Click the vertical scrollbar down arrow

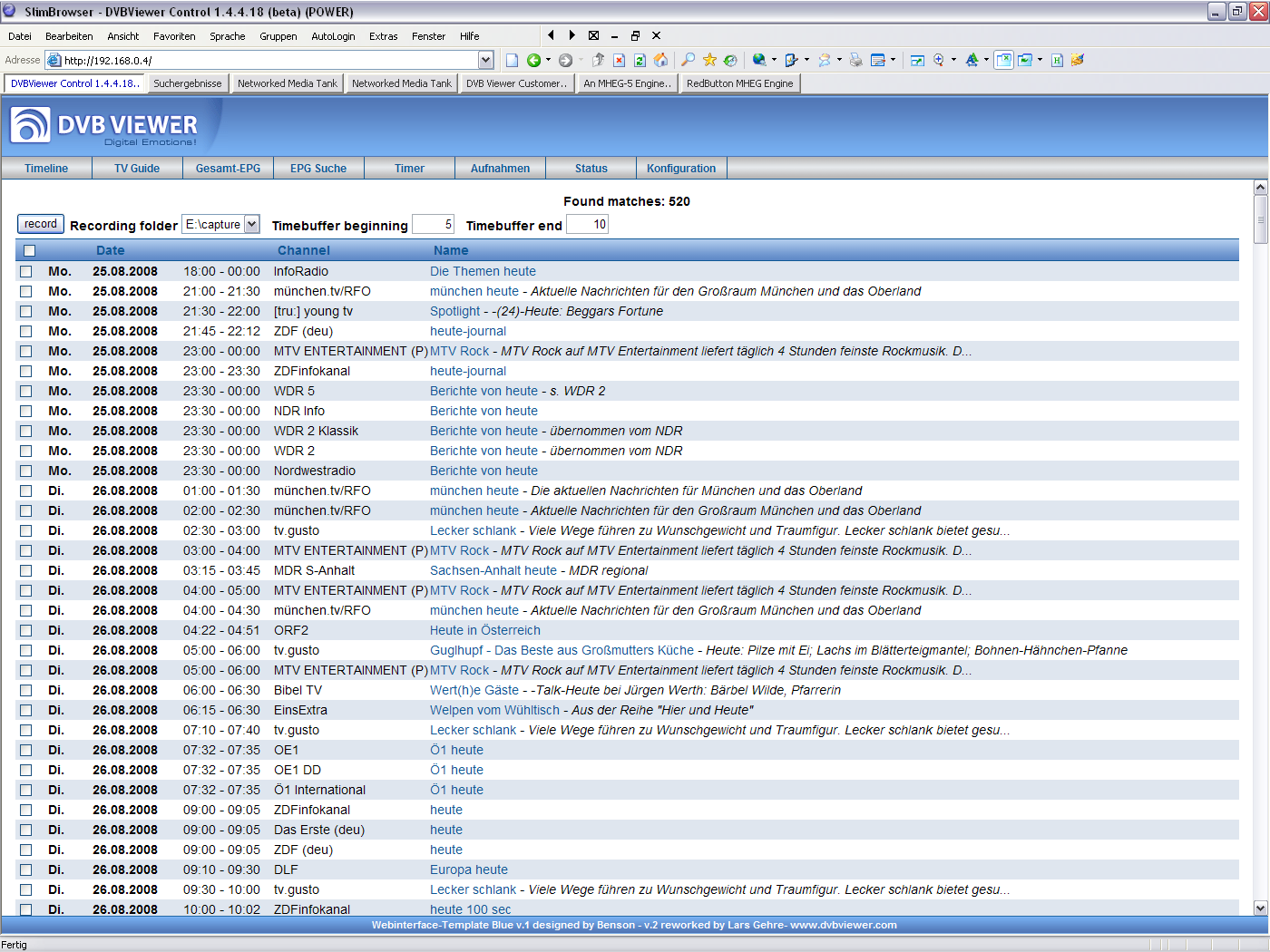tap(1260, 908)
